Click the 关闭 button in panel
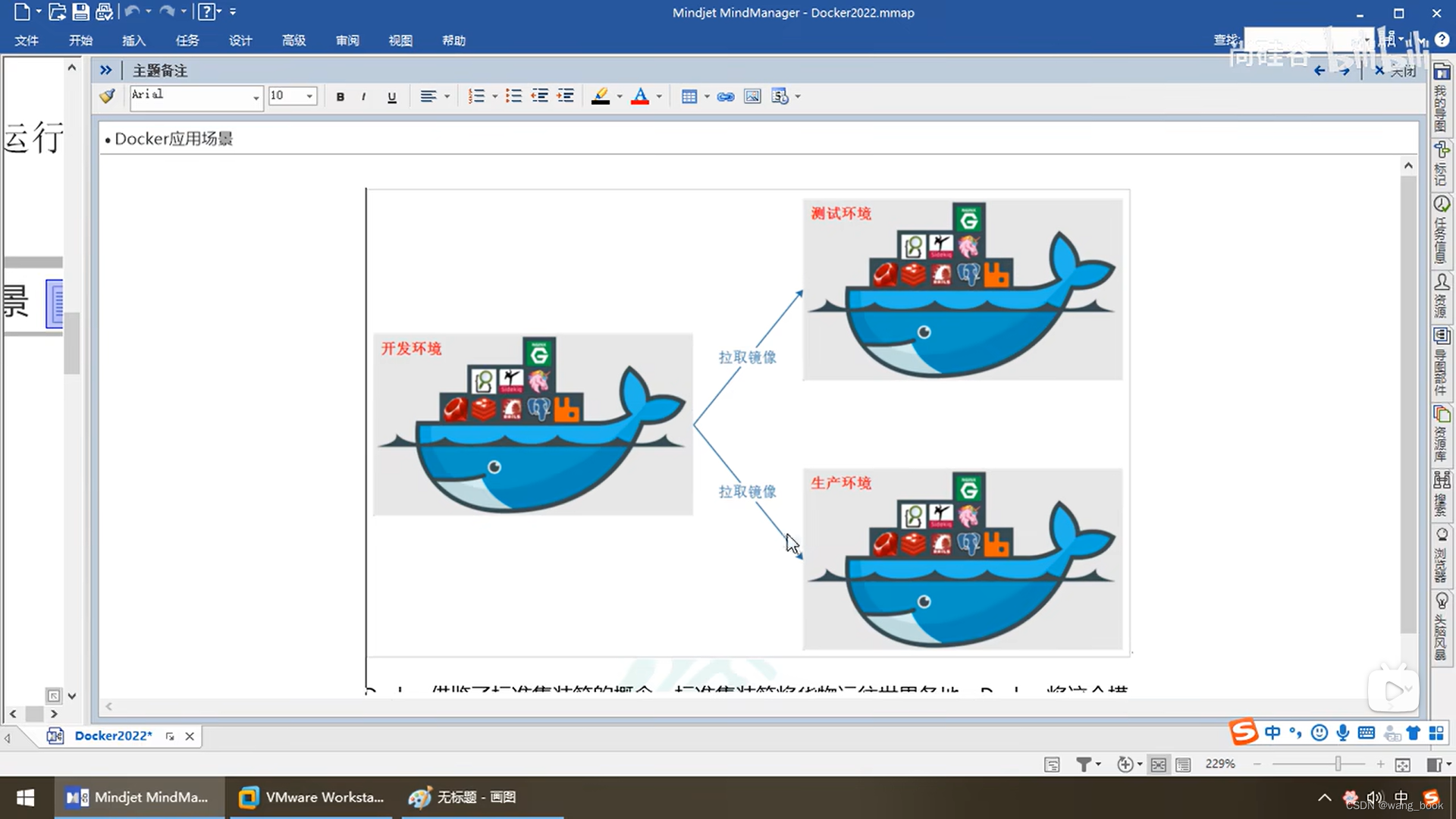The image size is (1456, 819). click(x=1395, y=70)
